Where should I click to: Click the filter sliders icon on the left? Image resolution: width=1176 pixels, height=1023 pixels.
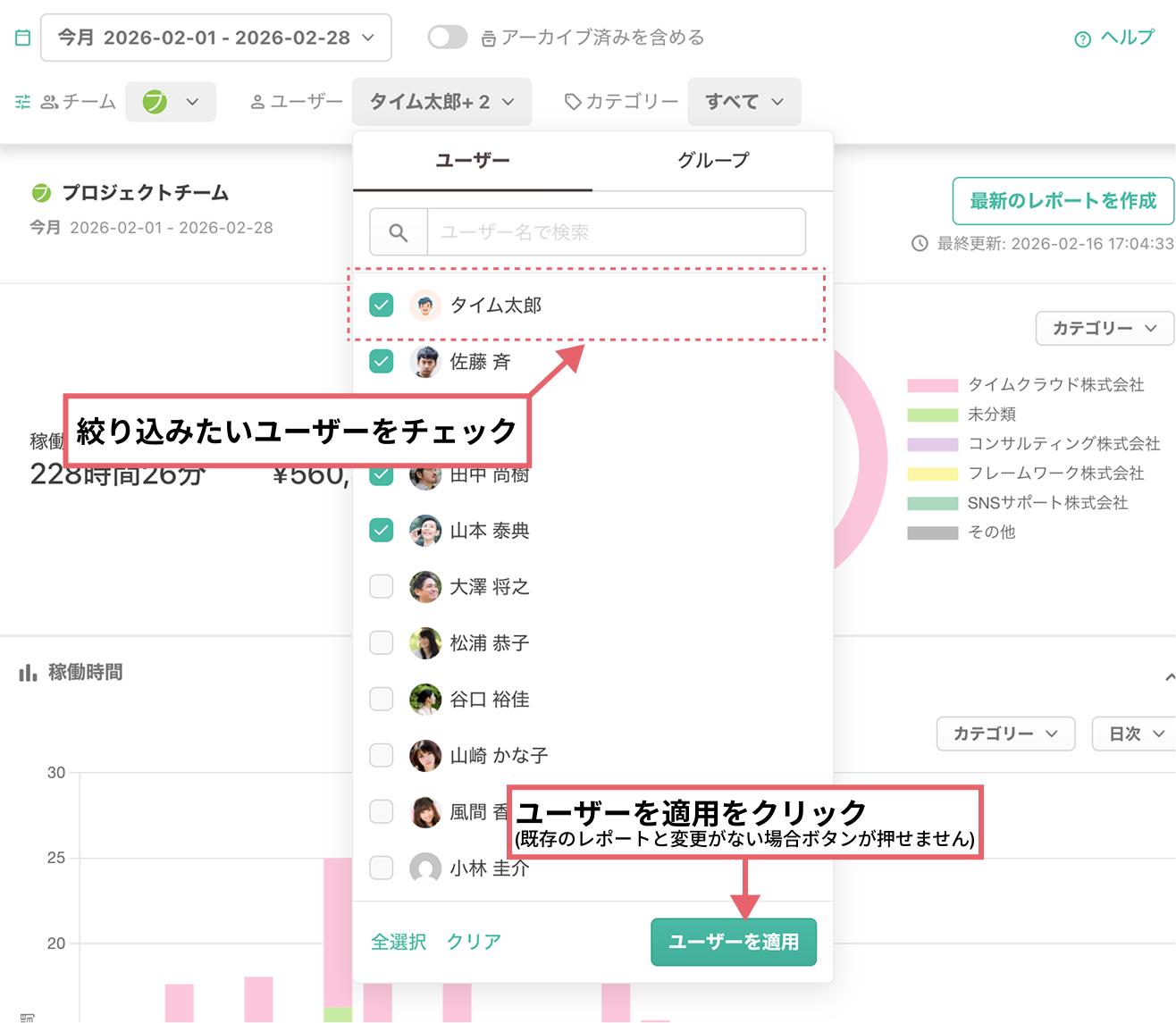(22, 102)
